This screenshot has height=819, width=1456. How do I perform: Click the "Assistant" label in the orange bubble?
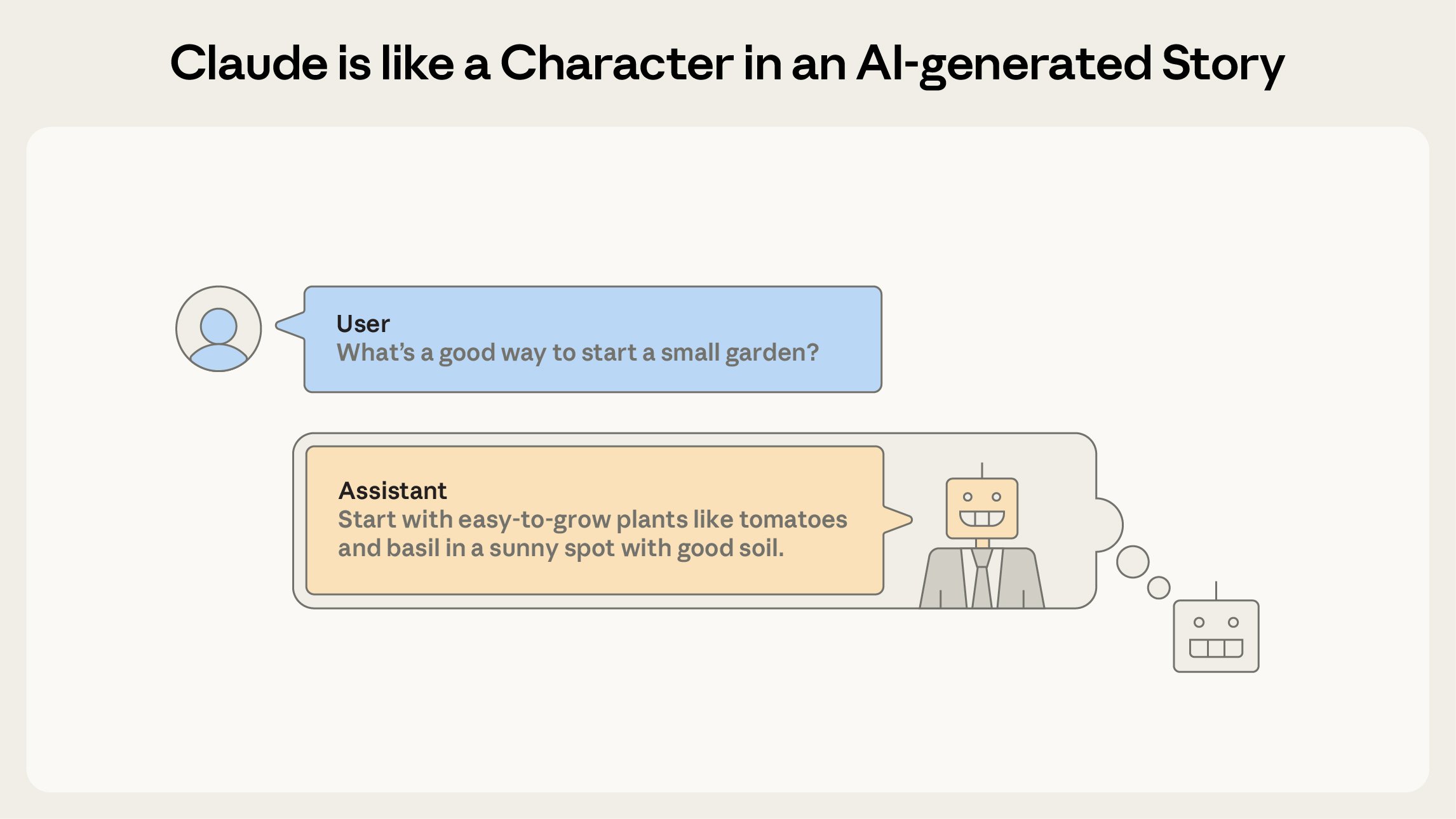coord(393,491)
